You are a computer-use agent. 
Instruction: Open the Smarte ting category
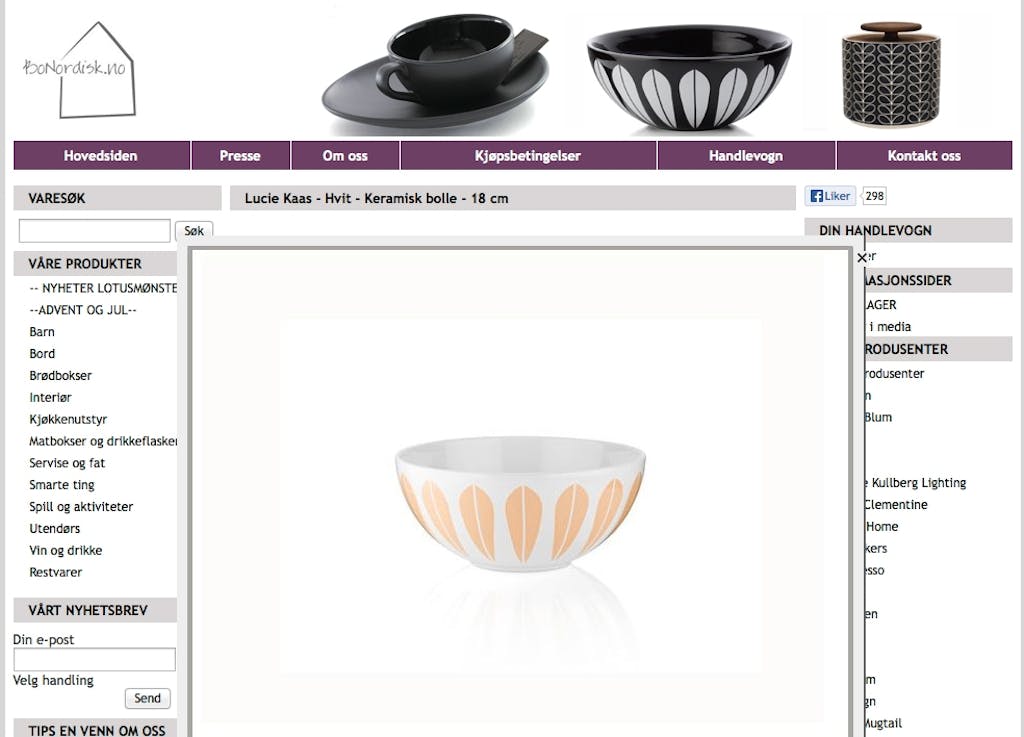click(61, 485)
